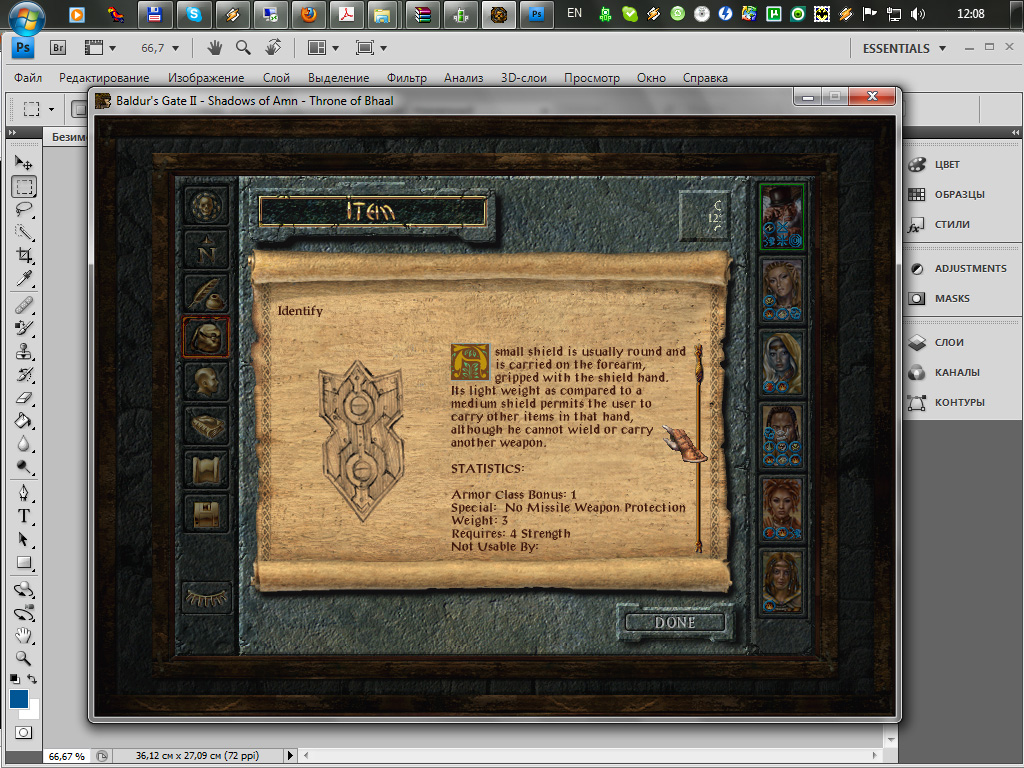
Task: Open the tool preset picker in options bar
Action: pyautogui.click(x=39, y=109)
